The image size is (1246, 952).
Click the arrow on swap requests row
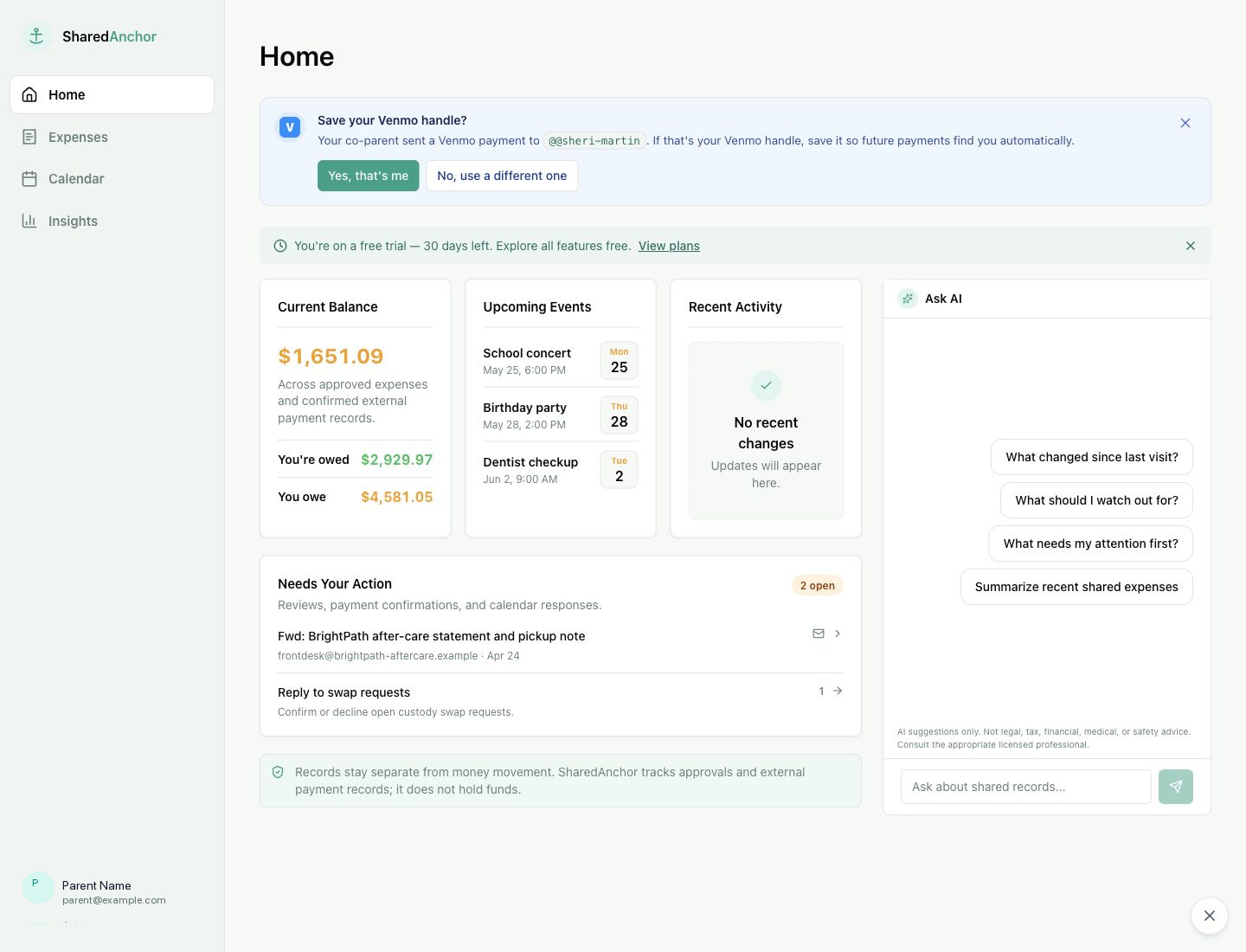[838, 691]
